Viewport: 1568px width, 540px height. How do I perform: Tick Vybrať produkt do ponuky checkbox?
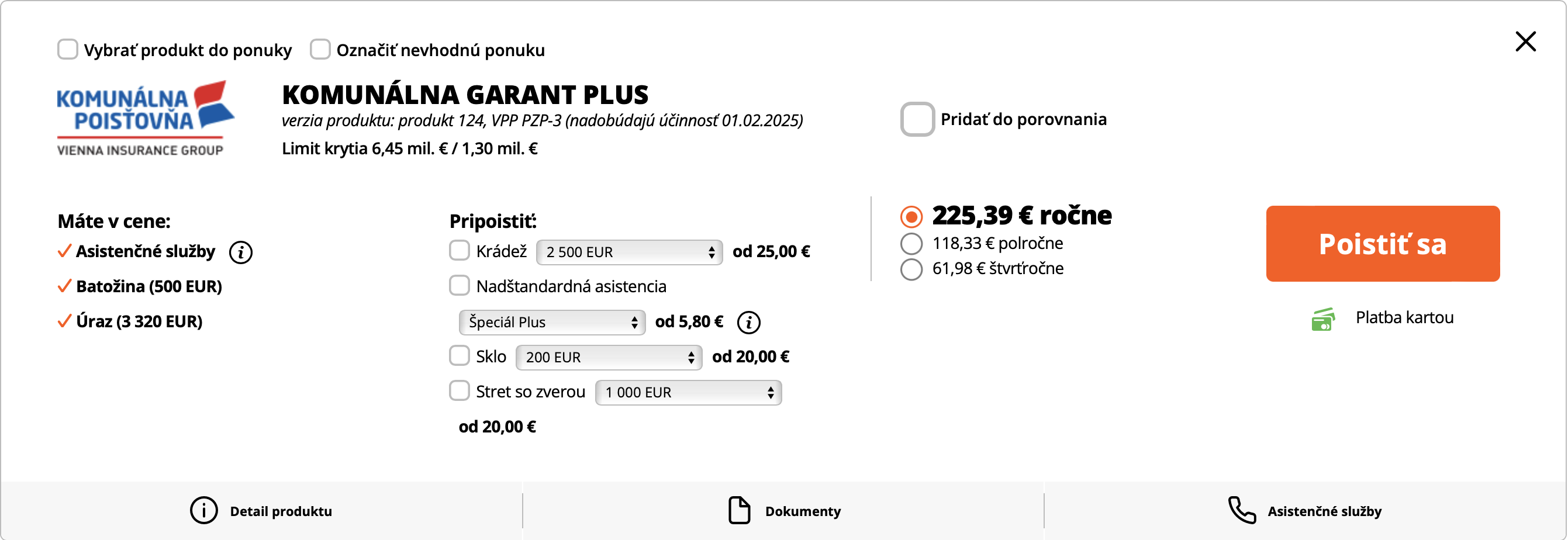[68, 49]
